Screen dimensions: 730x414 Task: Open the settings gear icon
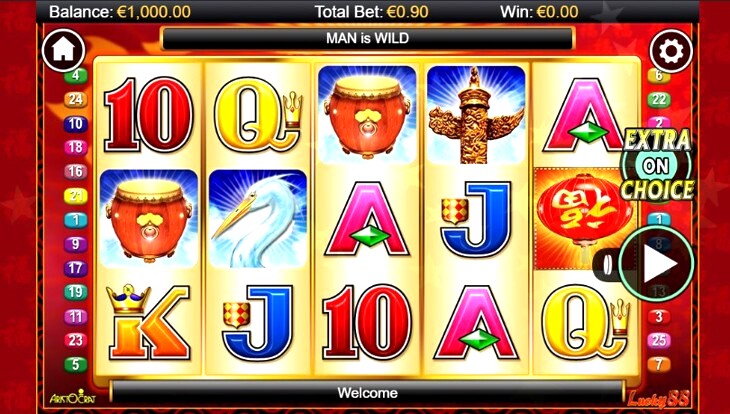(671, 50)
